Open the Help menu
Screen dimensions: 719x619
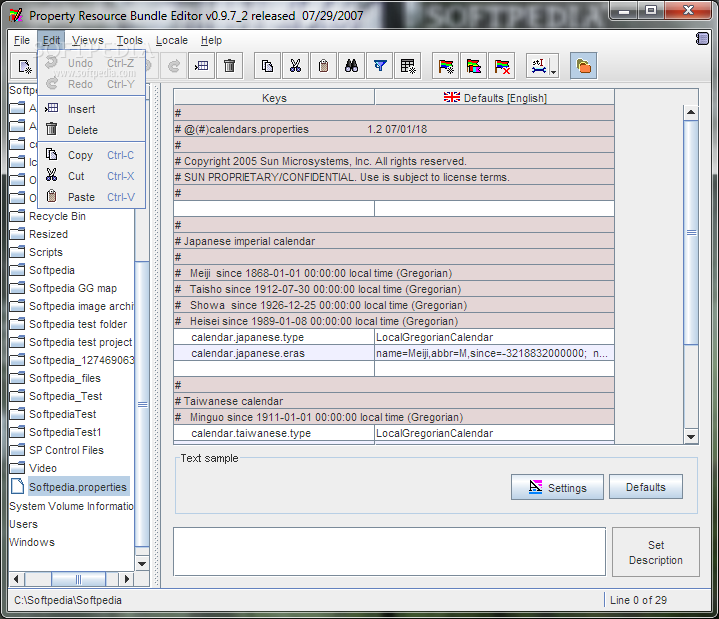[211, 40]
